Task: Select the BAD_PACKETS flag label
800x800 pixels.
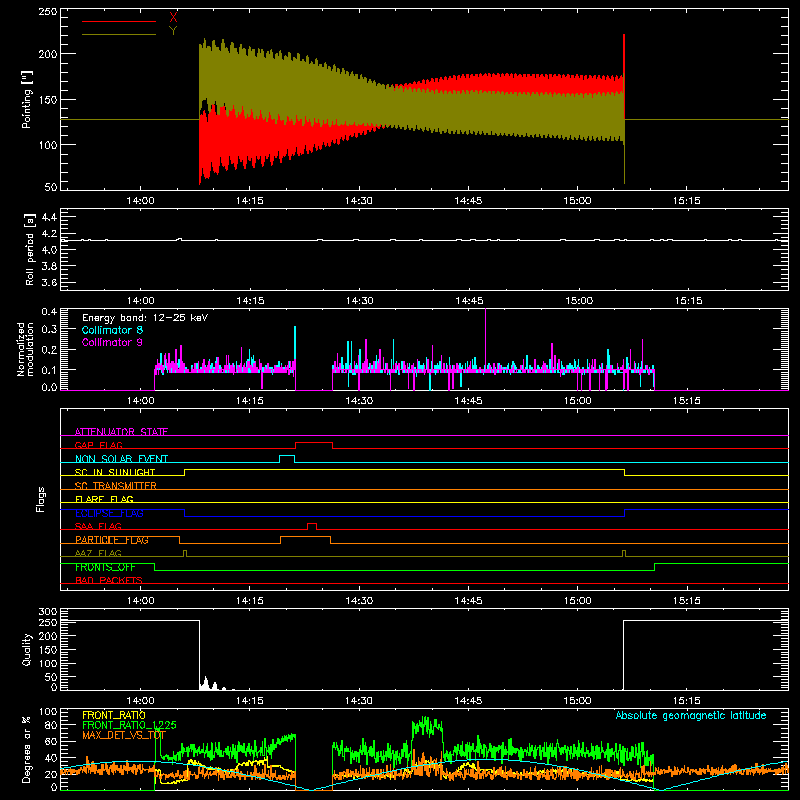Action: pos(109,580)
